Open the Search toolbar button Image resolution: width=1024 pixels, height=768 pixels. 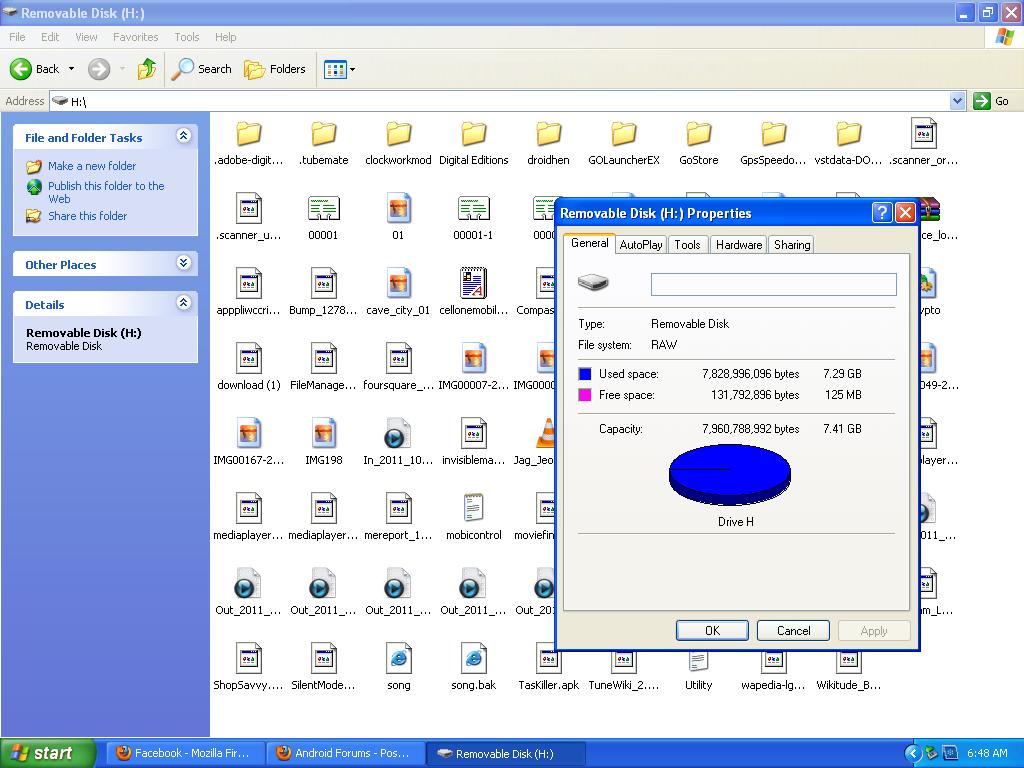202,69
